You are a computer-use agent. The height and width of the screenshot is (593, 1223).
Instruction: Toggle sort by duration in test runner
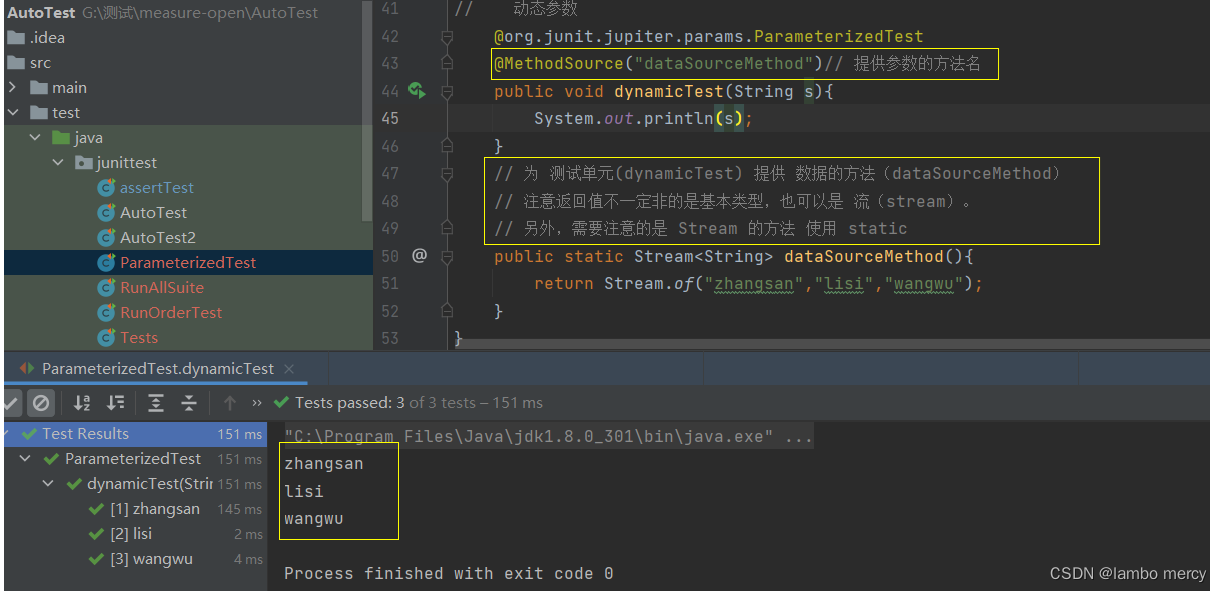116,403
